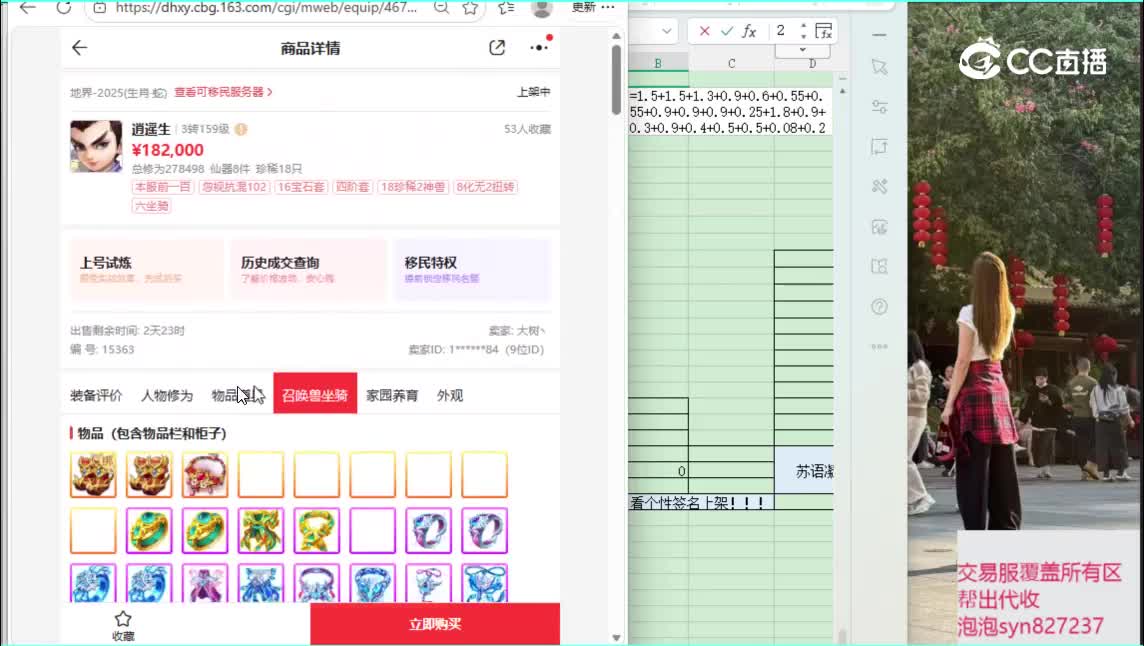
Task: Expand the formula bar chevron
Action: point(803,50)
